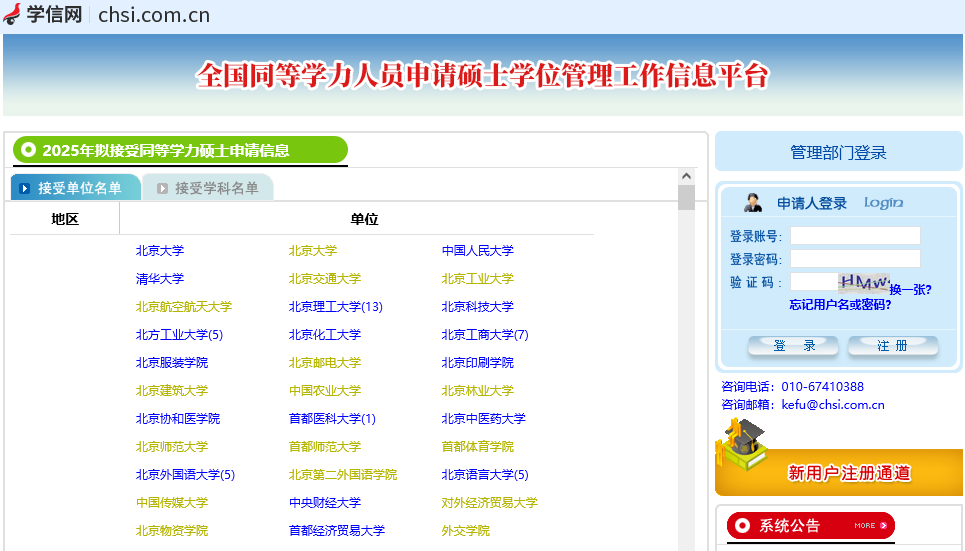Click the 全国同等学力人员申请硕士学位管理工作信息平台 banner title
Image resolution: width=965 pixels, height=551 pixels.
coord(482,75)
